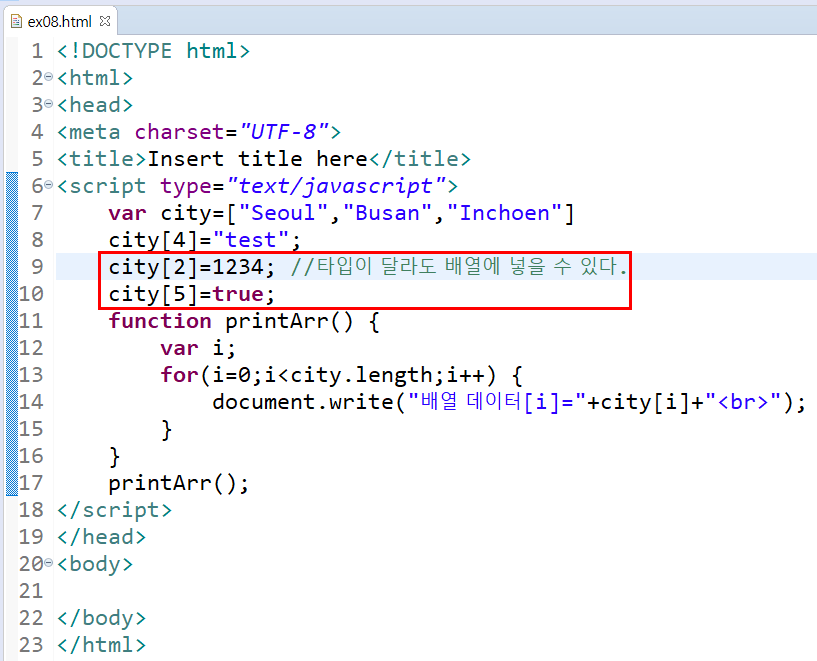The width and height of the screenshot is (817, 661).
Task: Click the "Inchoen" string in the array
Action: tap(504, 213)
